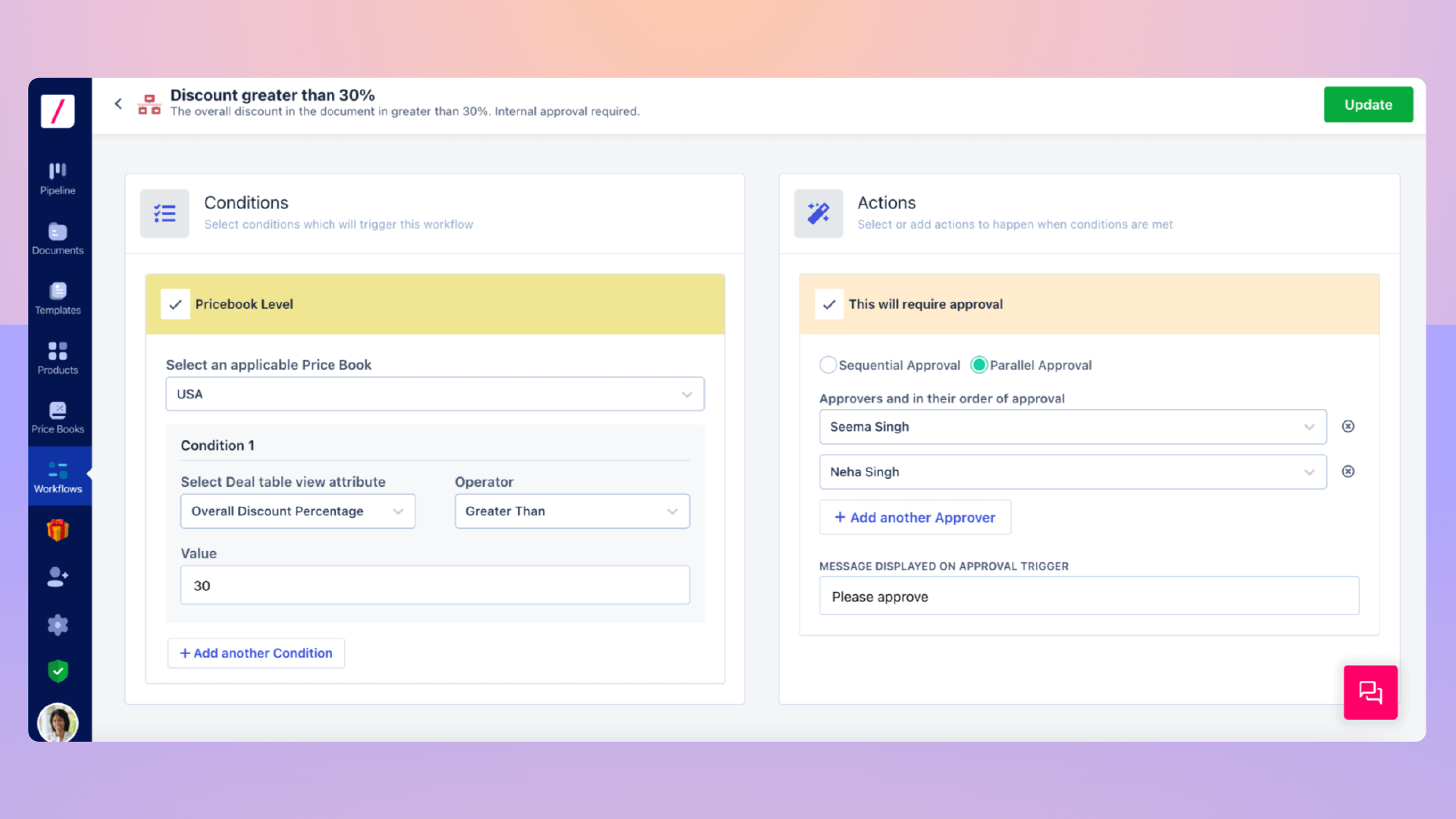Screen dimensions: 1456x819
Task: Check the Pricebook Level condition checkbox
Action: (175, 304)
